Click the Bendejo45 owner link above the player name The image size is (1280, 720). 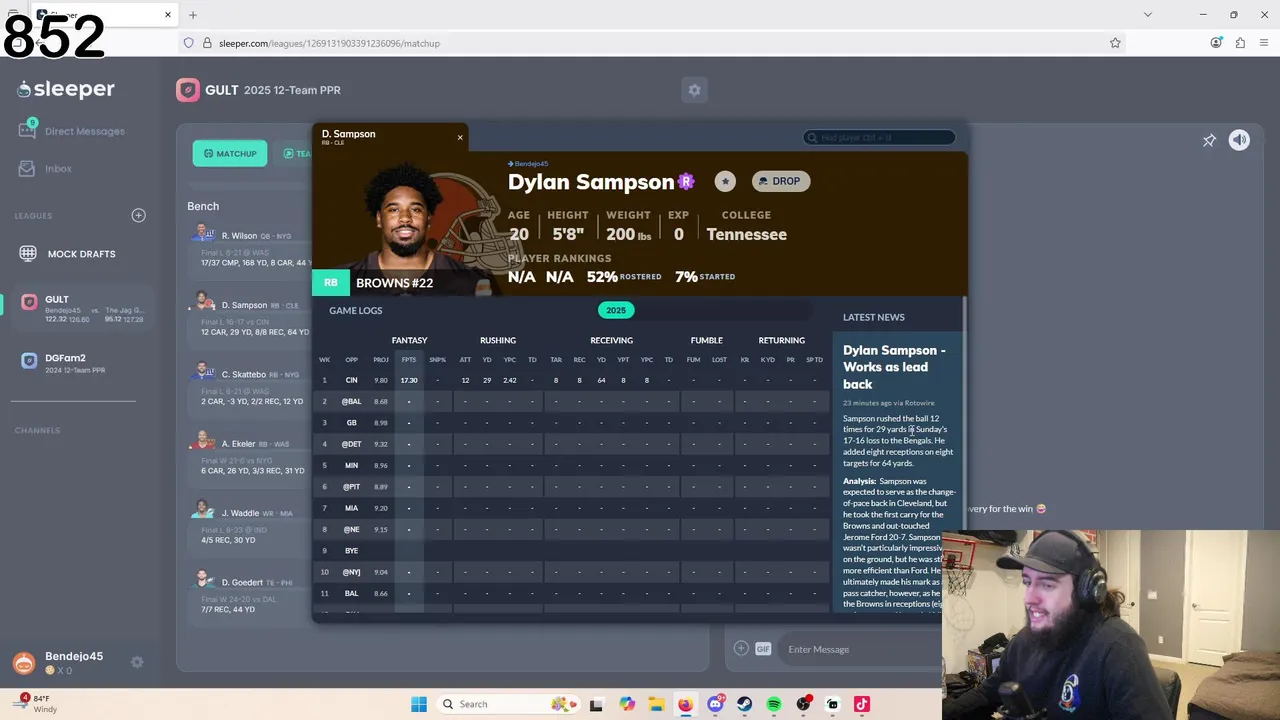pyautogui.click(x=528, y=163)
